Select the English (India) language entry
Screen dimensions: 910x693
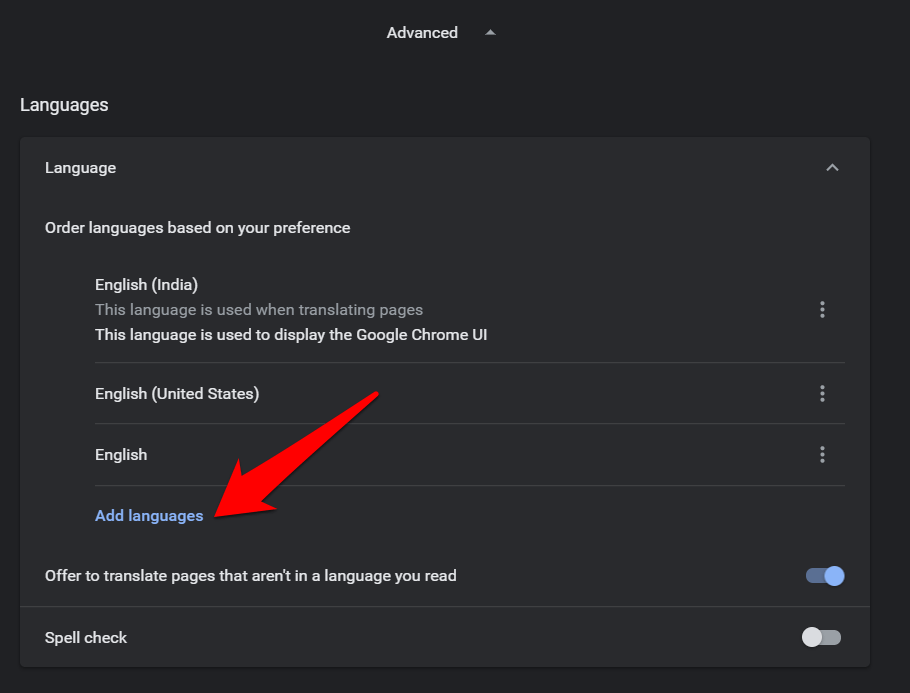146,285
